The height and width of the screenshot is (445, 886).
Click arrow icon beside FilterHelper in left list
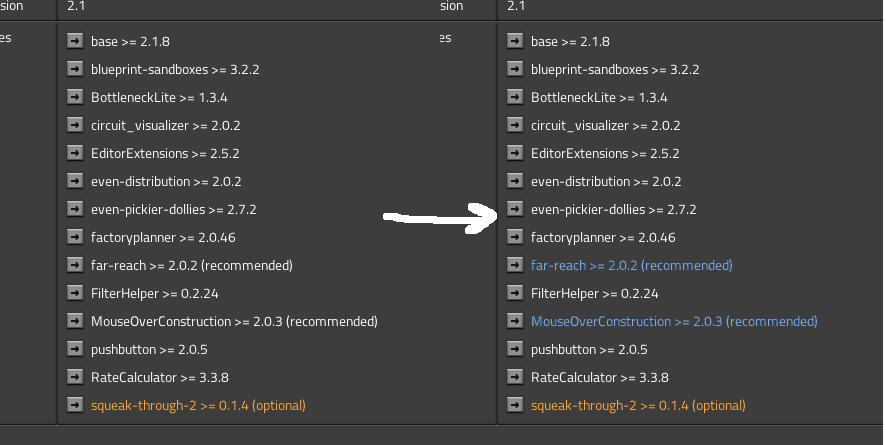tap(75, 293)
